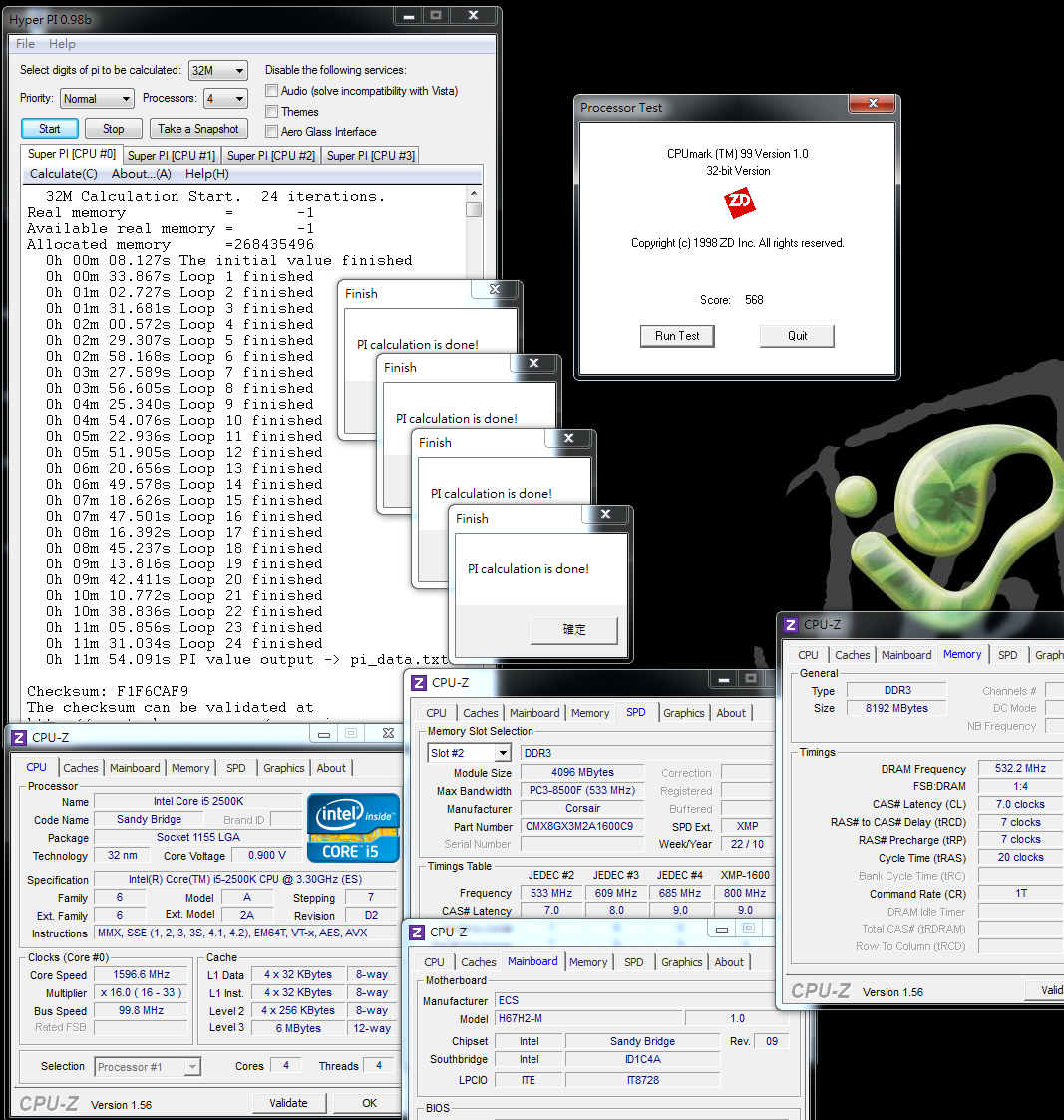Image resolution: width=1064 pixels, height=1120 pixels.
Task: Click the ZD logo in Processor Test
Action: coord(739,202)
